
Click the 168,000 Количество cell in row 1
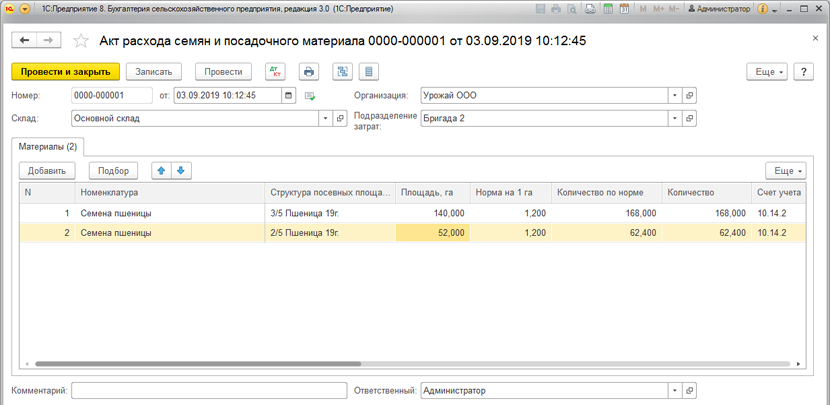(x=707, y=213)
